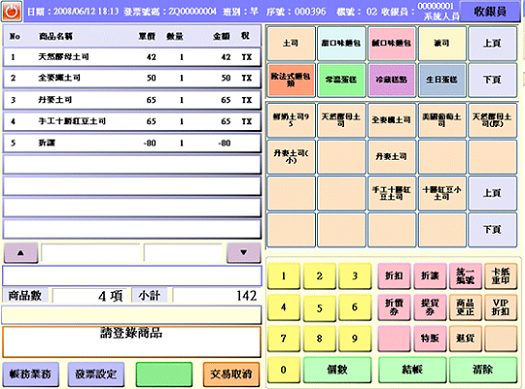
Task: Tap keypad digit 3
Action: (355, 276)
